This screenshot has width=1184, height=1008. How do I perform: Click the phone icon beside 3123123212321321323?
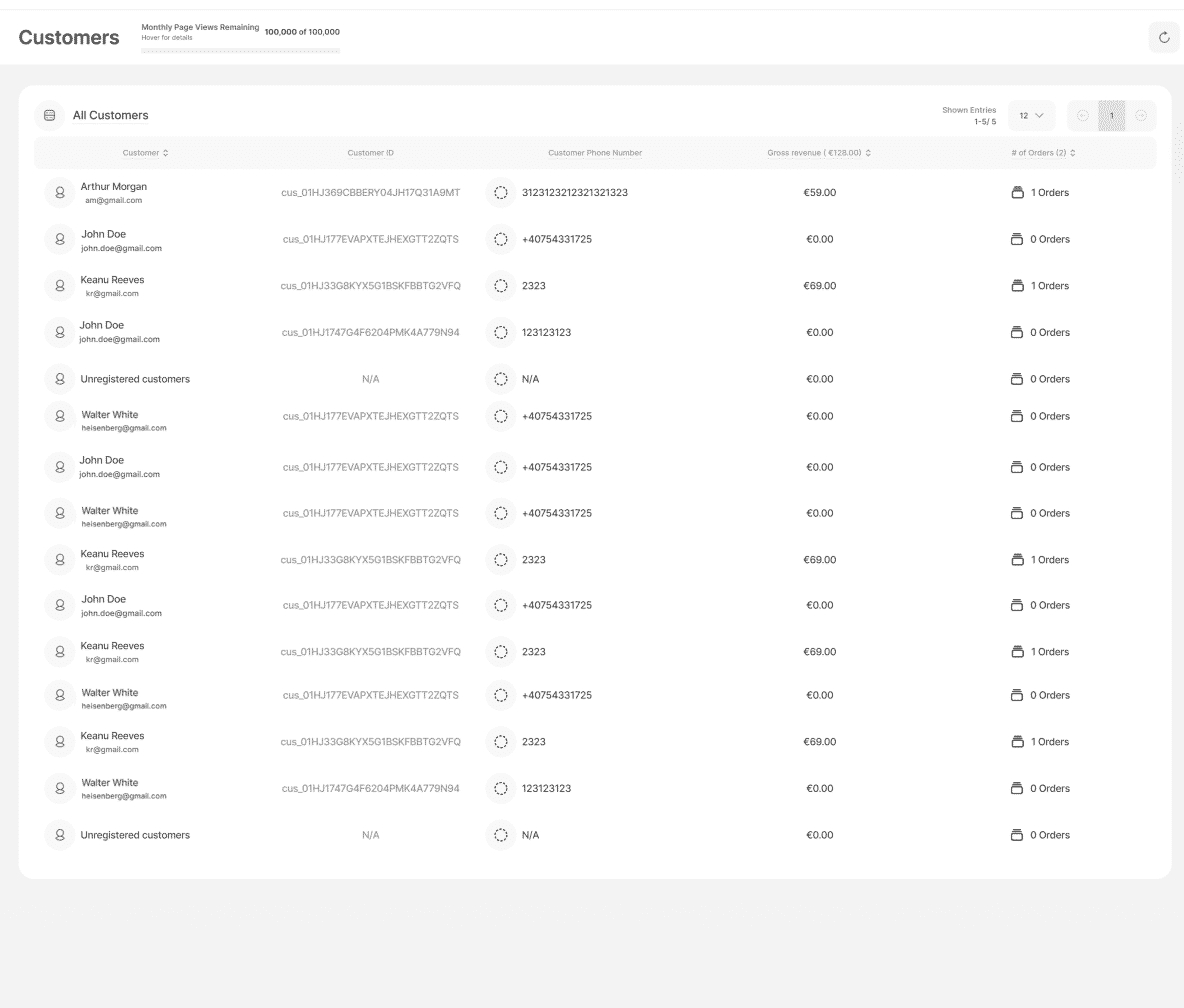[501, 193]
